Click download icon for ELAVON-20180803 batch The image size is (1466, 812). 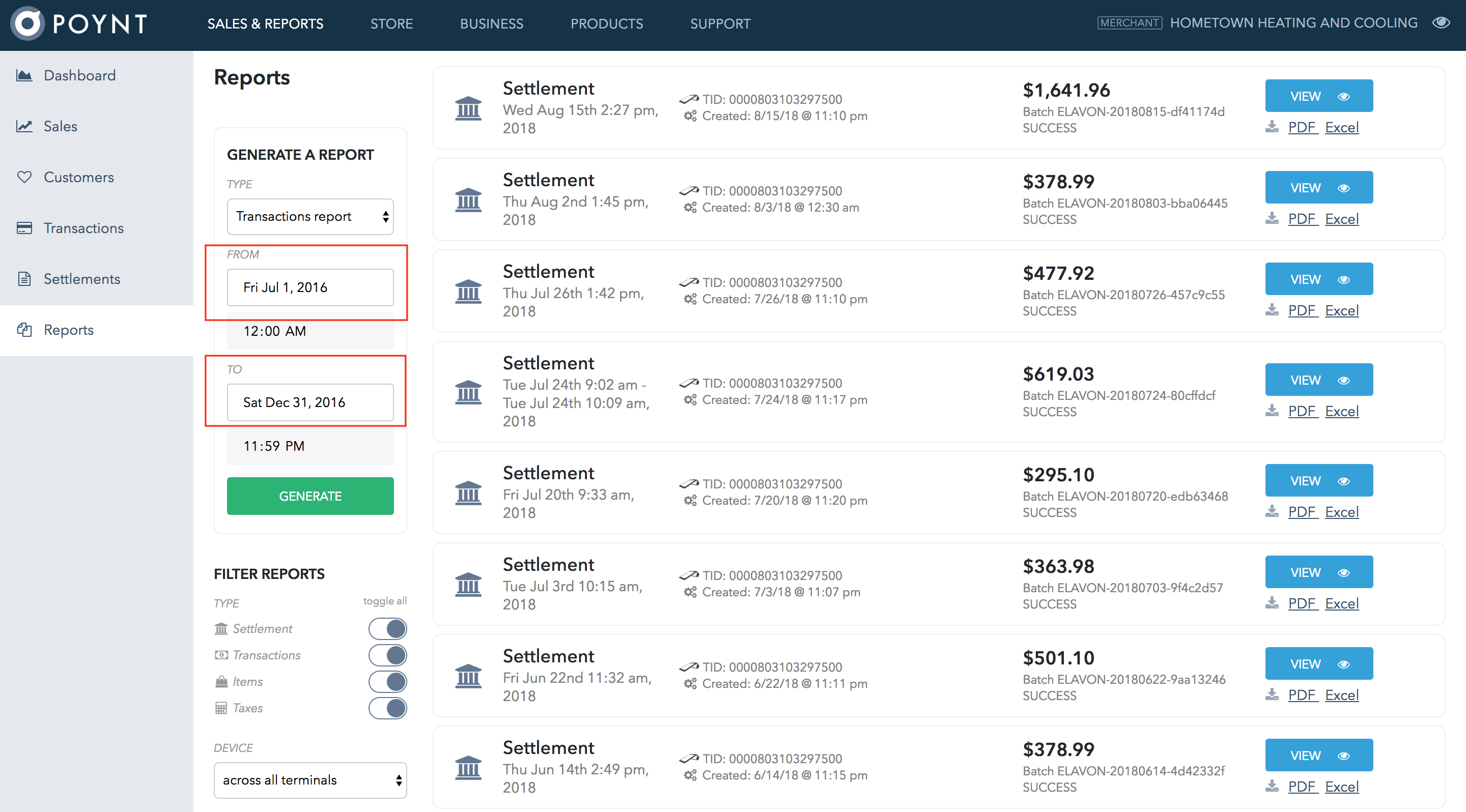[1272, 218]
